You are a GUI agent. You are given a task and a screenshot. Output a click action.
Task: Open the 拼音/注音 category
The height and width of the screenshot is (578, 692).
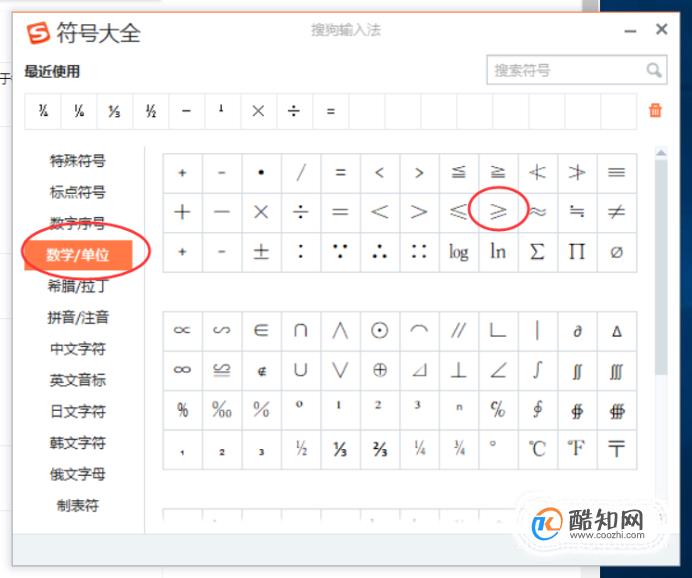coord(78,317)
